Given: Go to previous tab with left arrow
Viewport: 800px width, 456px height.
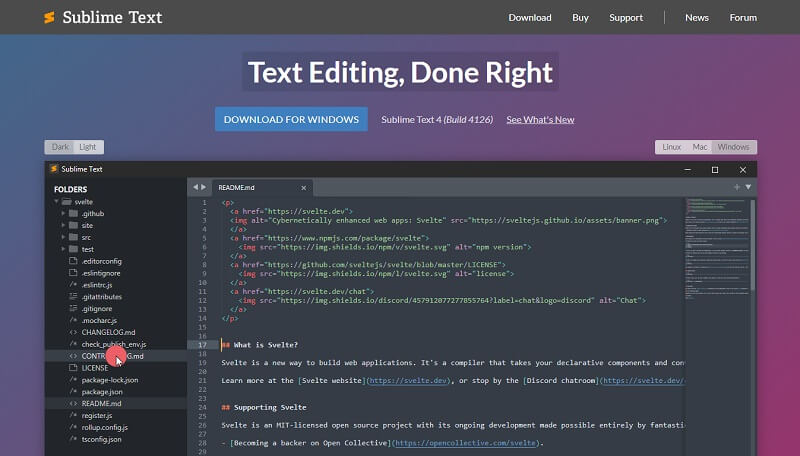Looking at the screenshot, I should [195, 187].
